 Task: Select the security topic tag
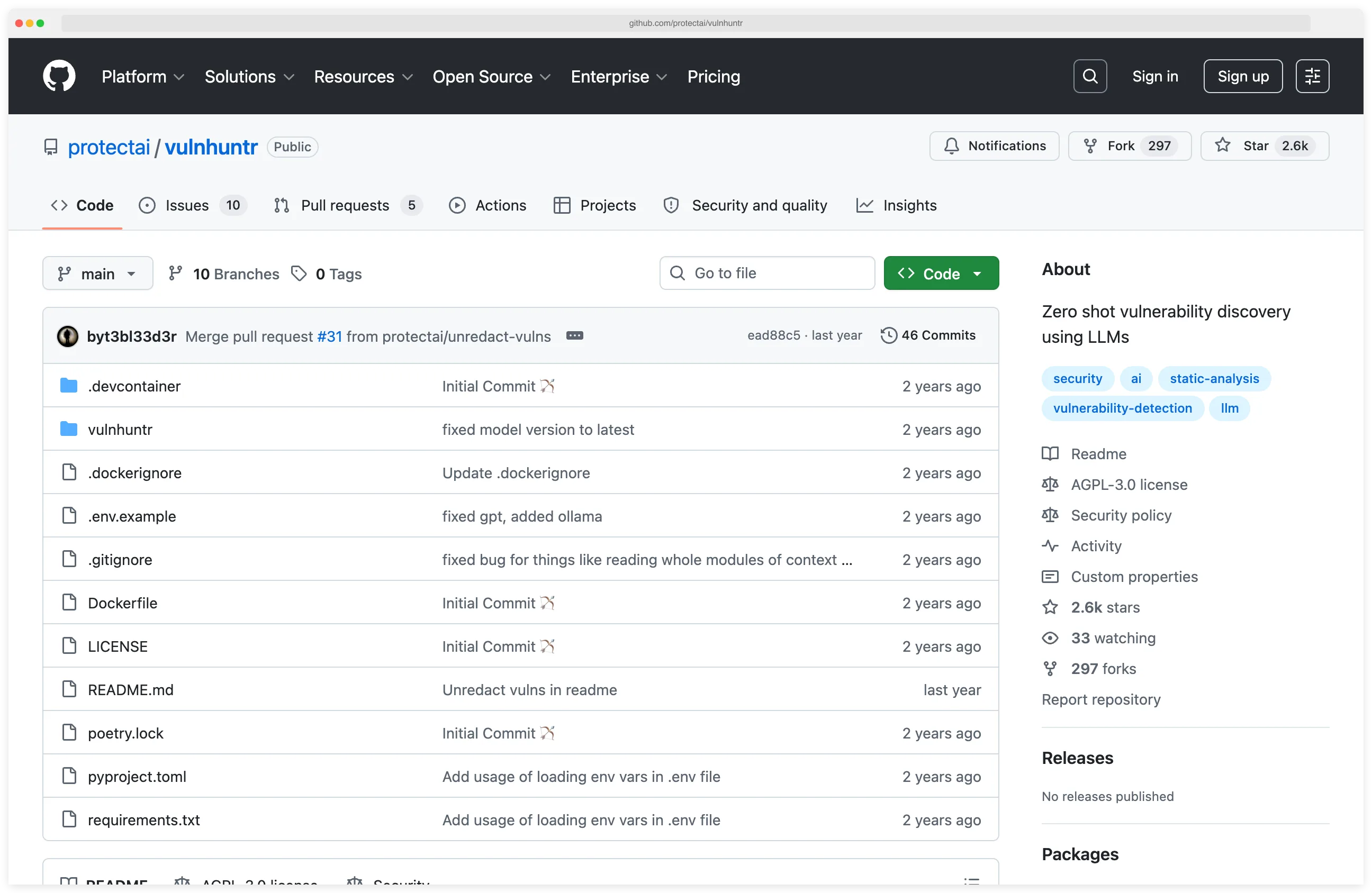coord(1077,378)
